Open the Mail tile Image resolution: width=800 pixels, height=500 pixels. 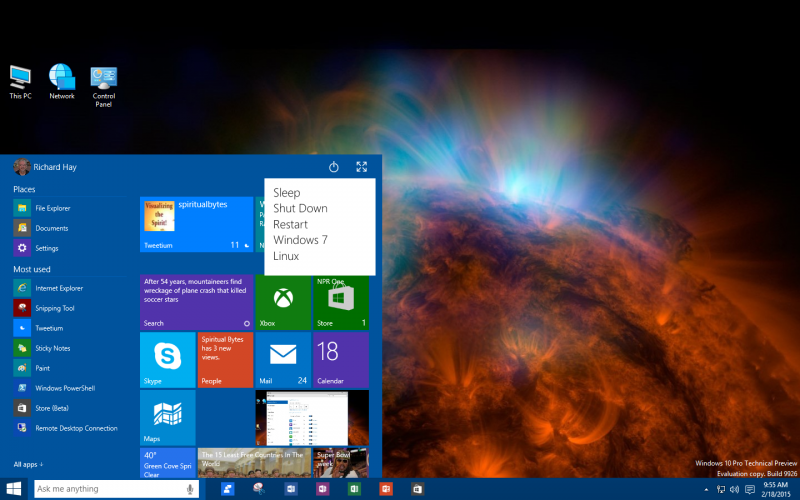(283, 360)
